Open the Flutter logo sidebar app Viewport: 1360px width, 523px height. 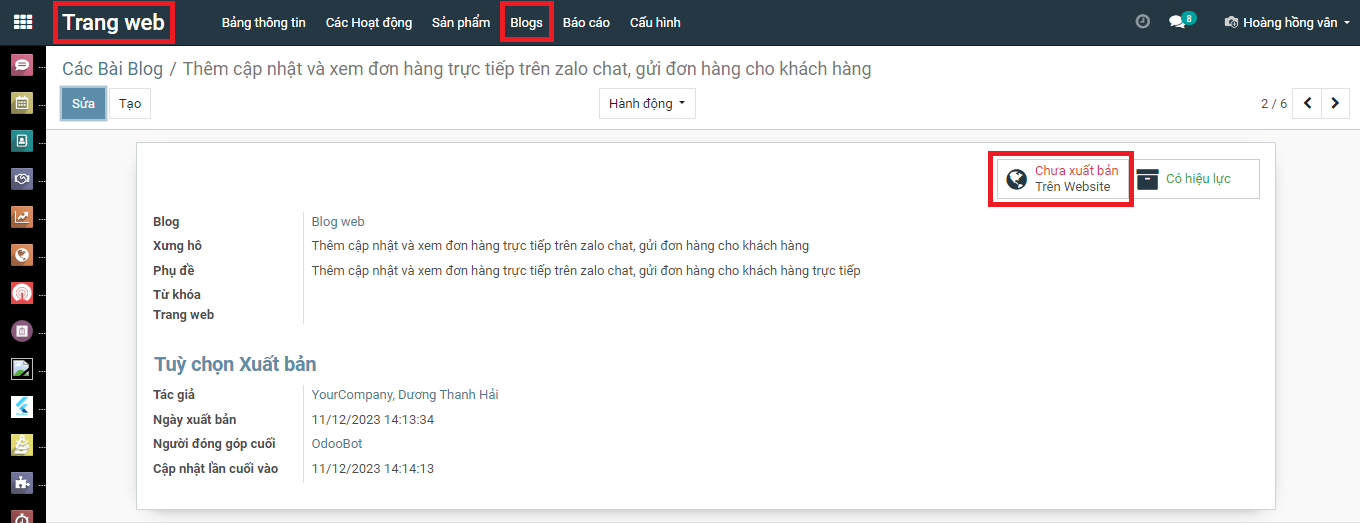[x=22, y=407]
